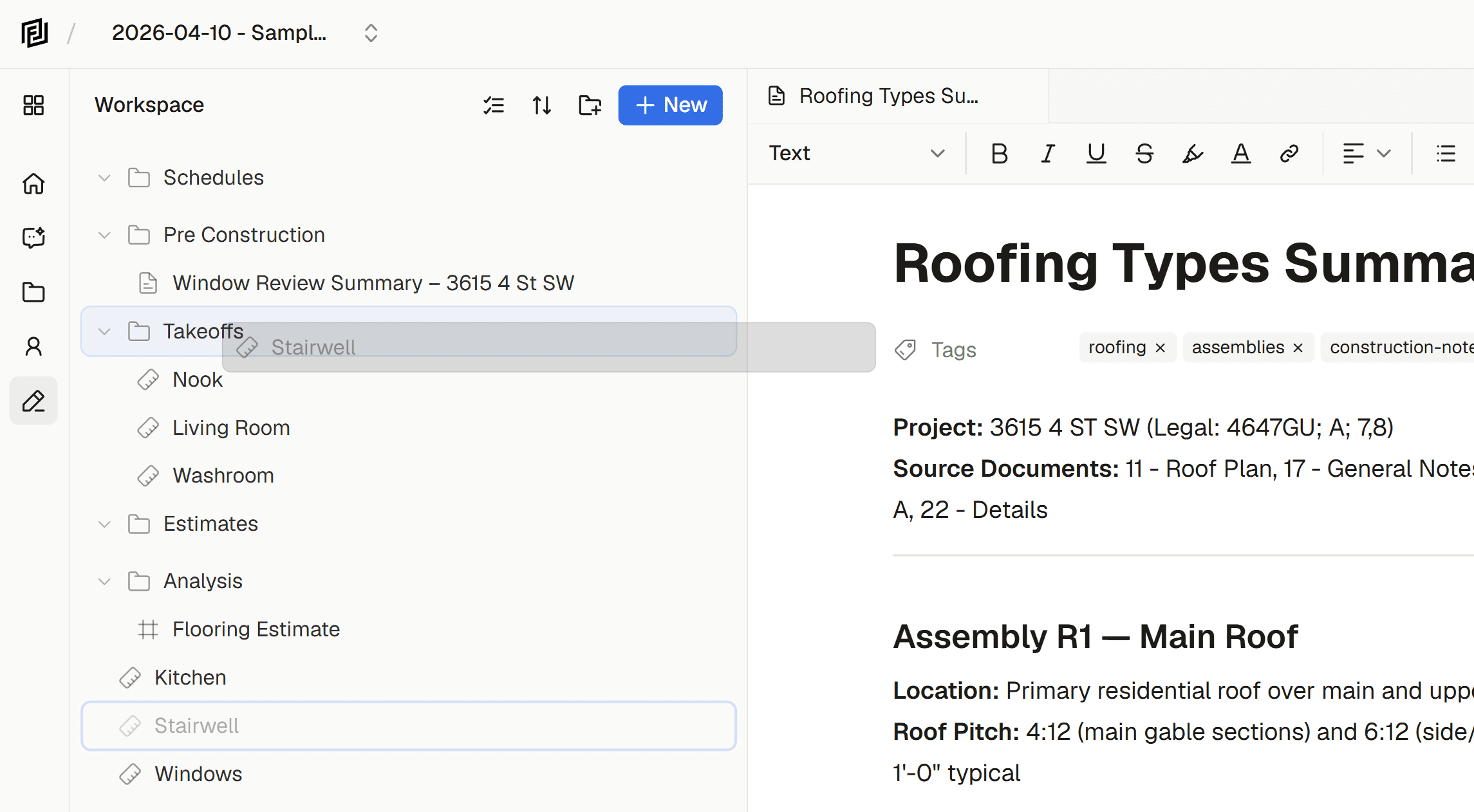Click the sort arrows icon
The width and height of the screenshot is (1474, 812).
tap(541, 105)
